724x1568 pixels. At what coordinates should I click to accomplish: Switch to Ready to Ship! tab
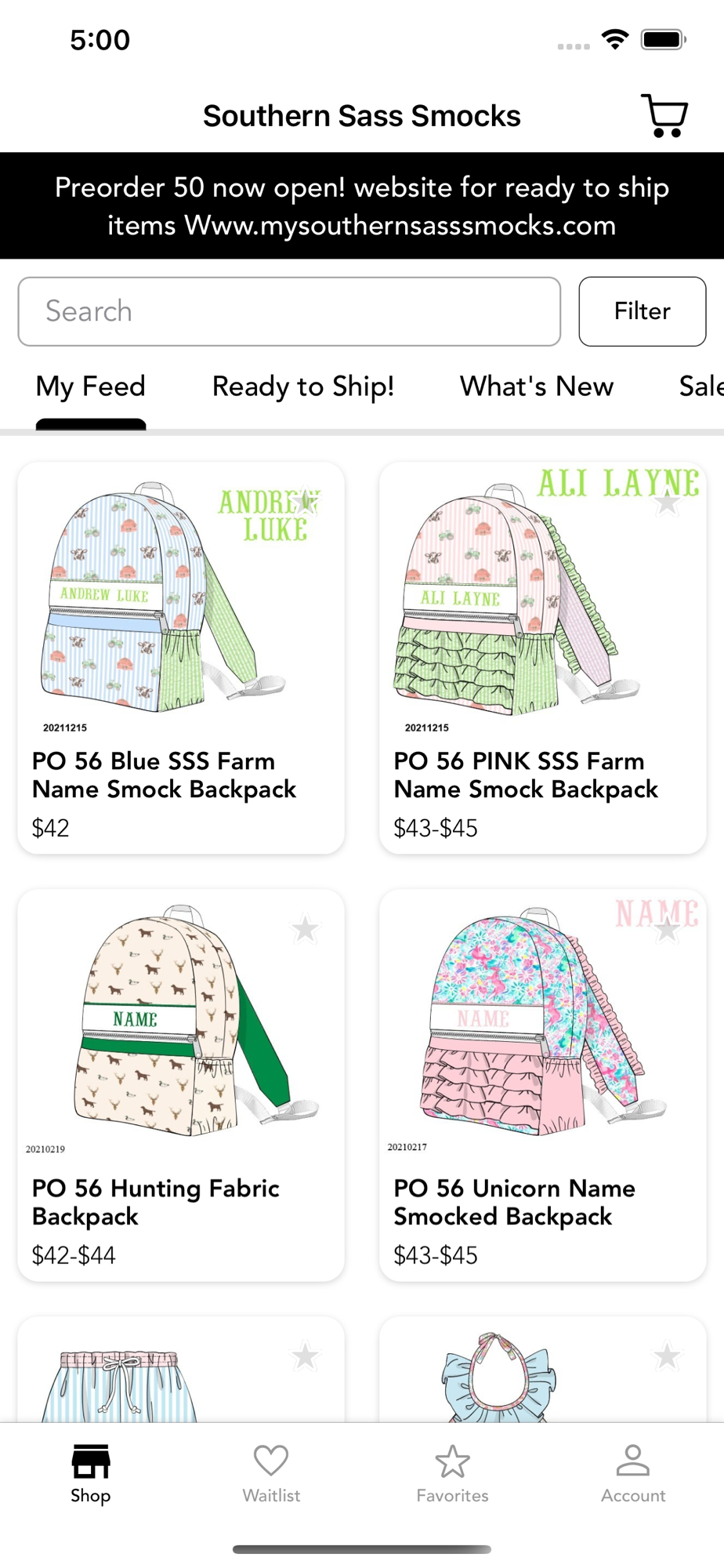point(303,387)
